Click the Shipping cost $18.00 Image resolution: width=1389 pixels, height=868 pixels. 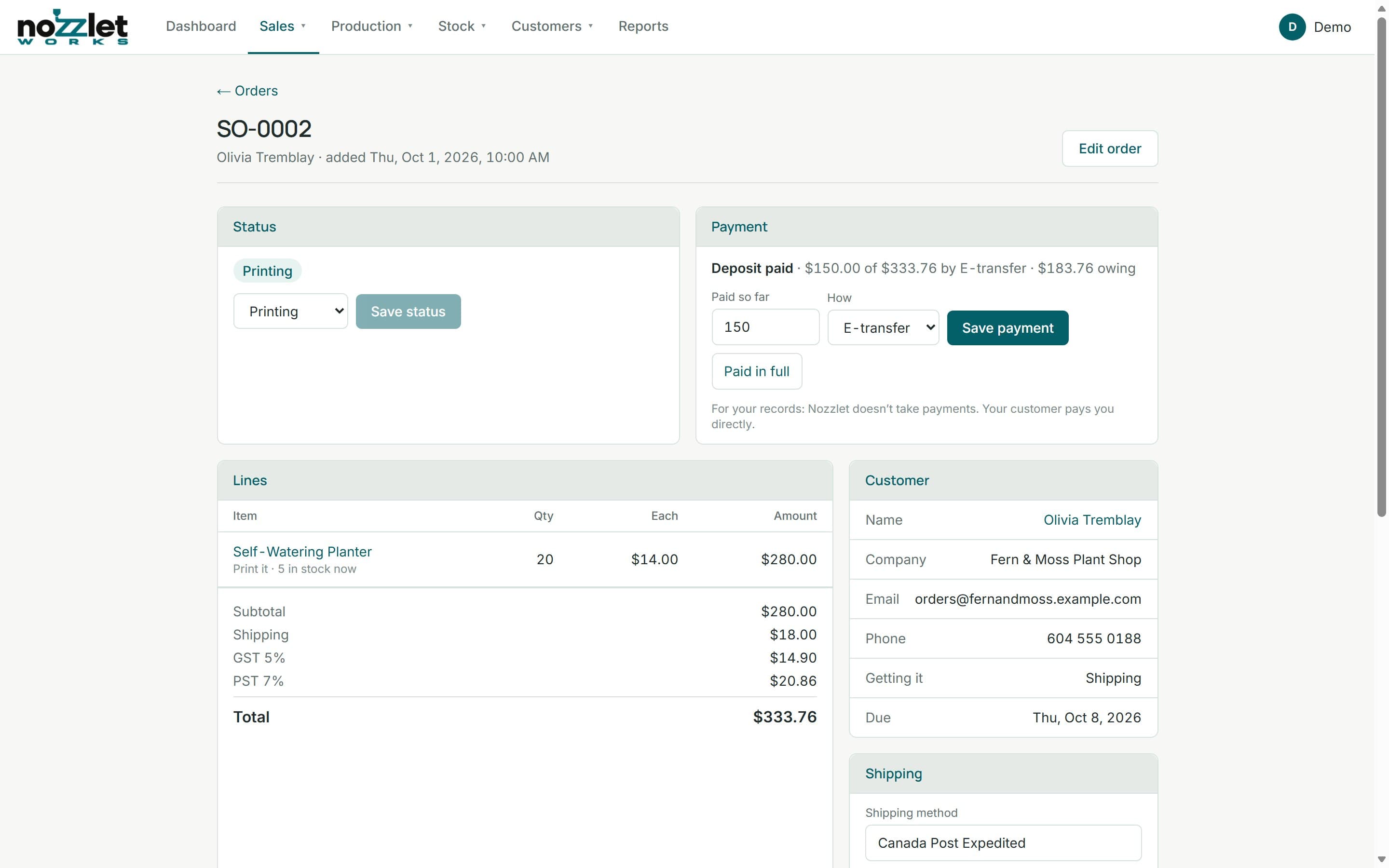tap(793, 635)
